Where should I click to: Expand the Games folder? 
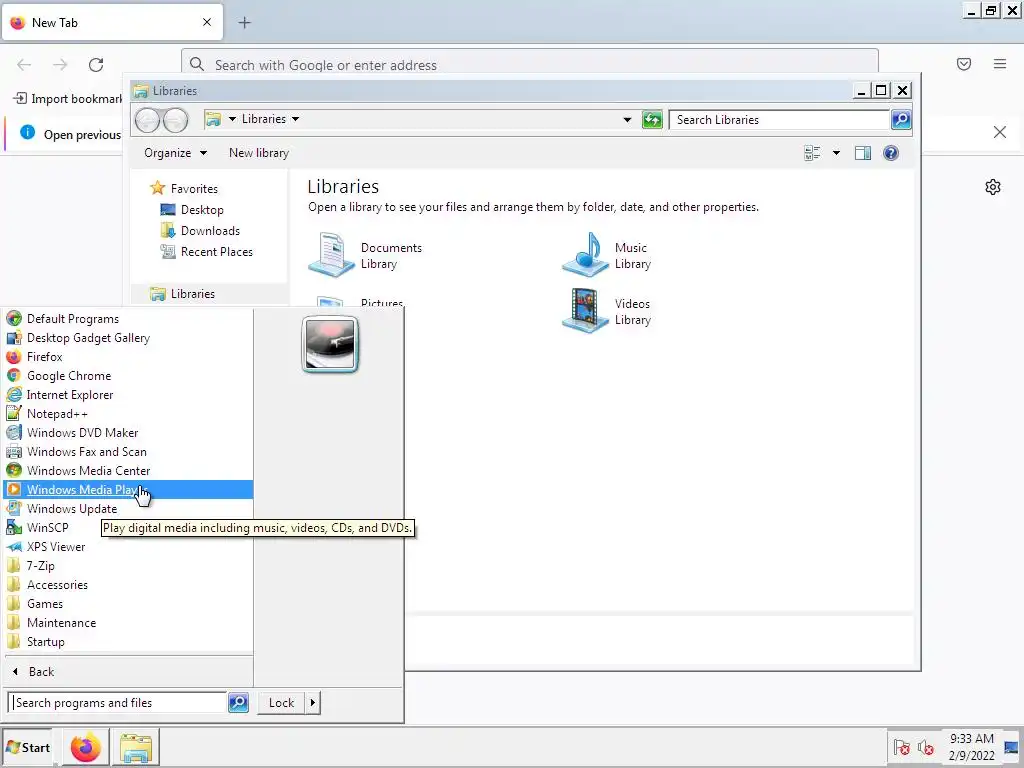coord(128,603)
